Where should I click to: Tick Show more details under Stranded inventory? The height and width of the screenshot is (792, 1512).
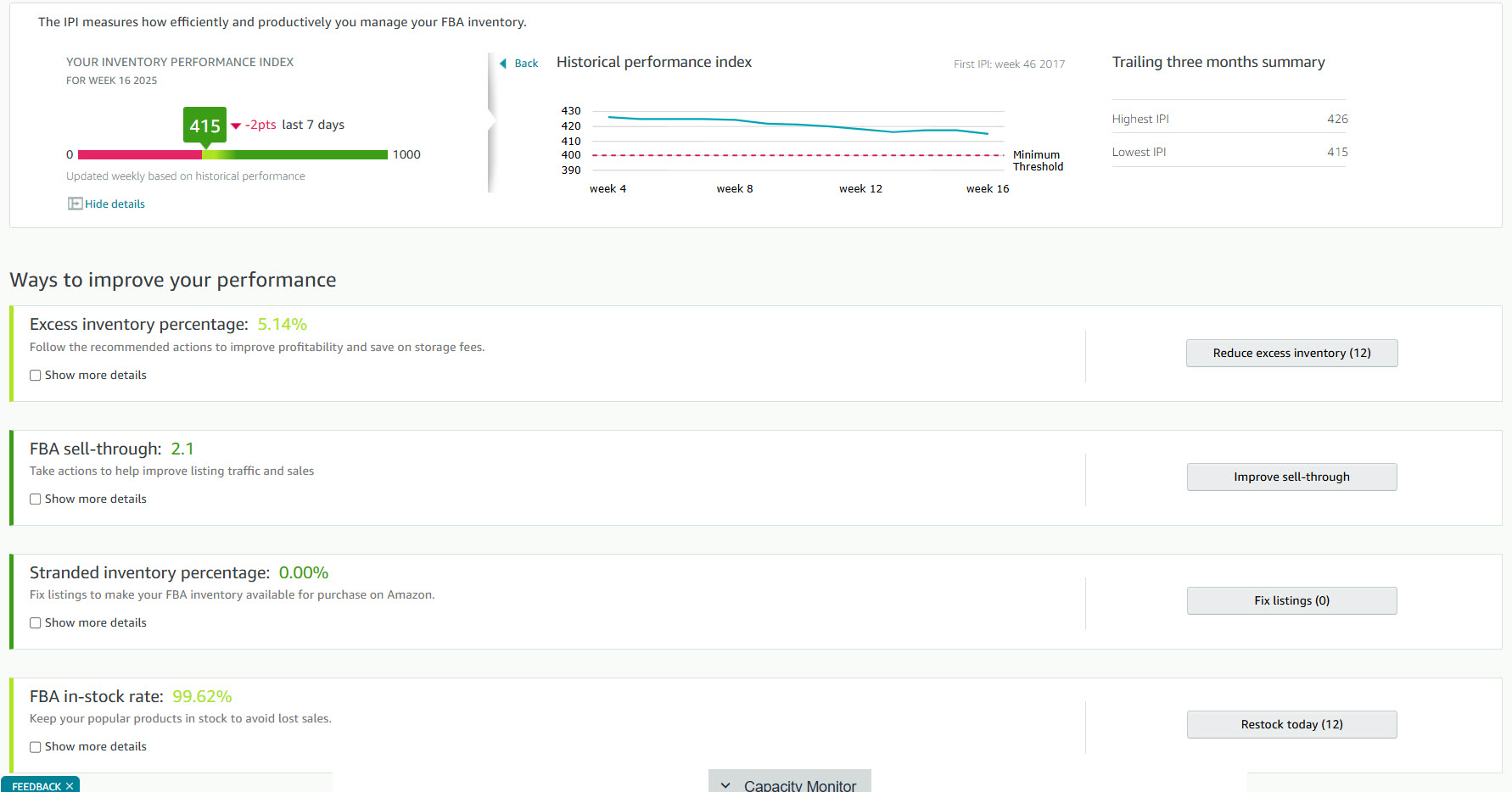(x=36, y=623)
